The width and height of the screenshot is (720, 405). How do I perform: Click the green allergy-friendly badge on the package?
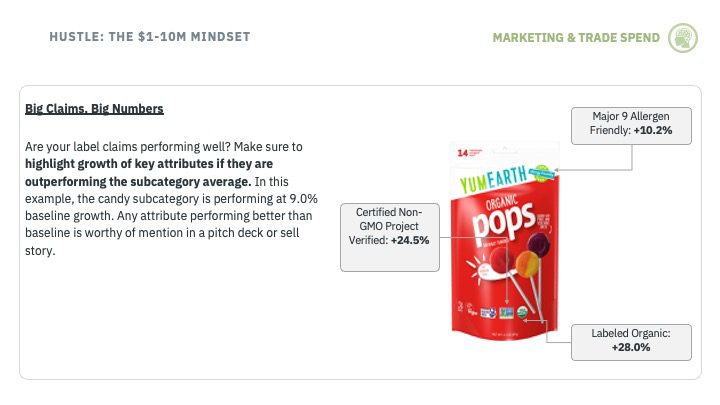pyautogui.click(x=542, y=173)
